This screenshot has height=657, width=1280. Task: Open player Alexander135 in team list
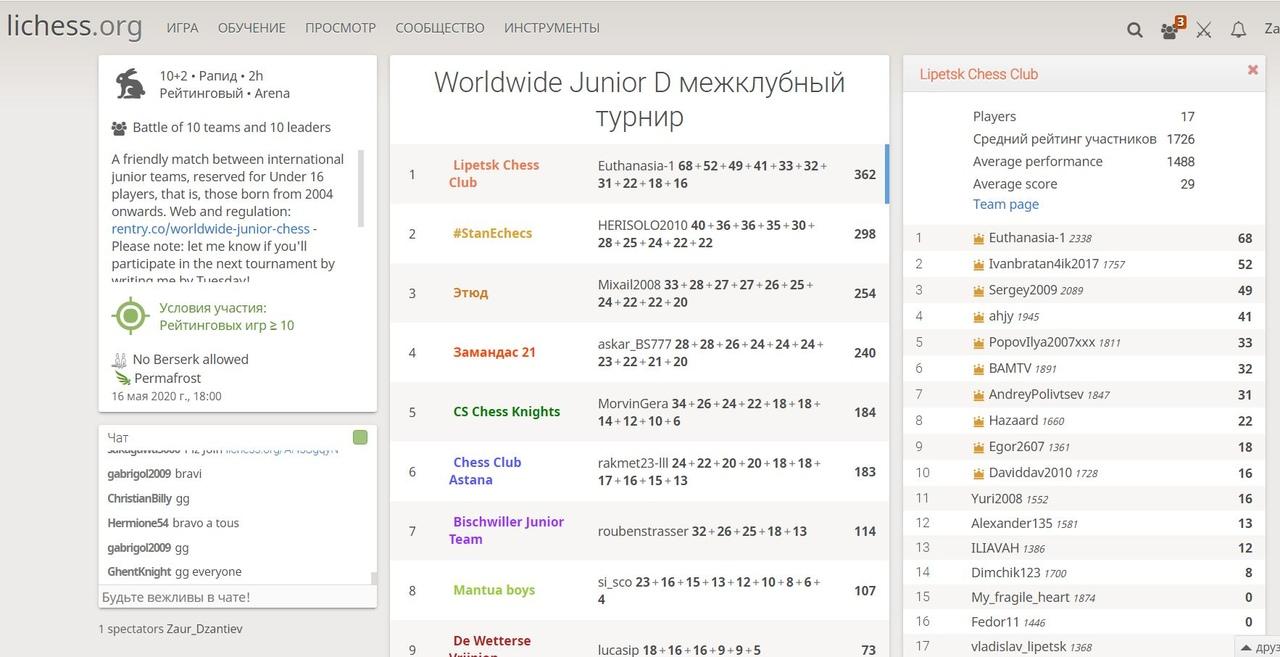tap(1011, 523)
